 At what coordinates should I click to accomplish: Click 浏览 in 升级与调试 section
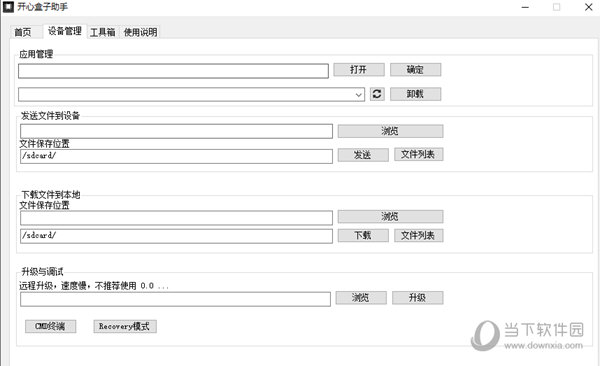[x=361, y=298]
